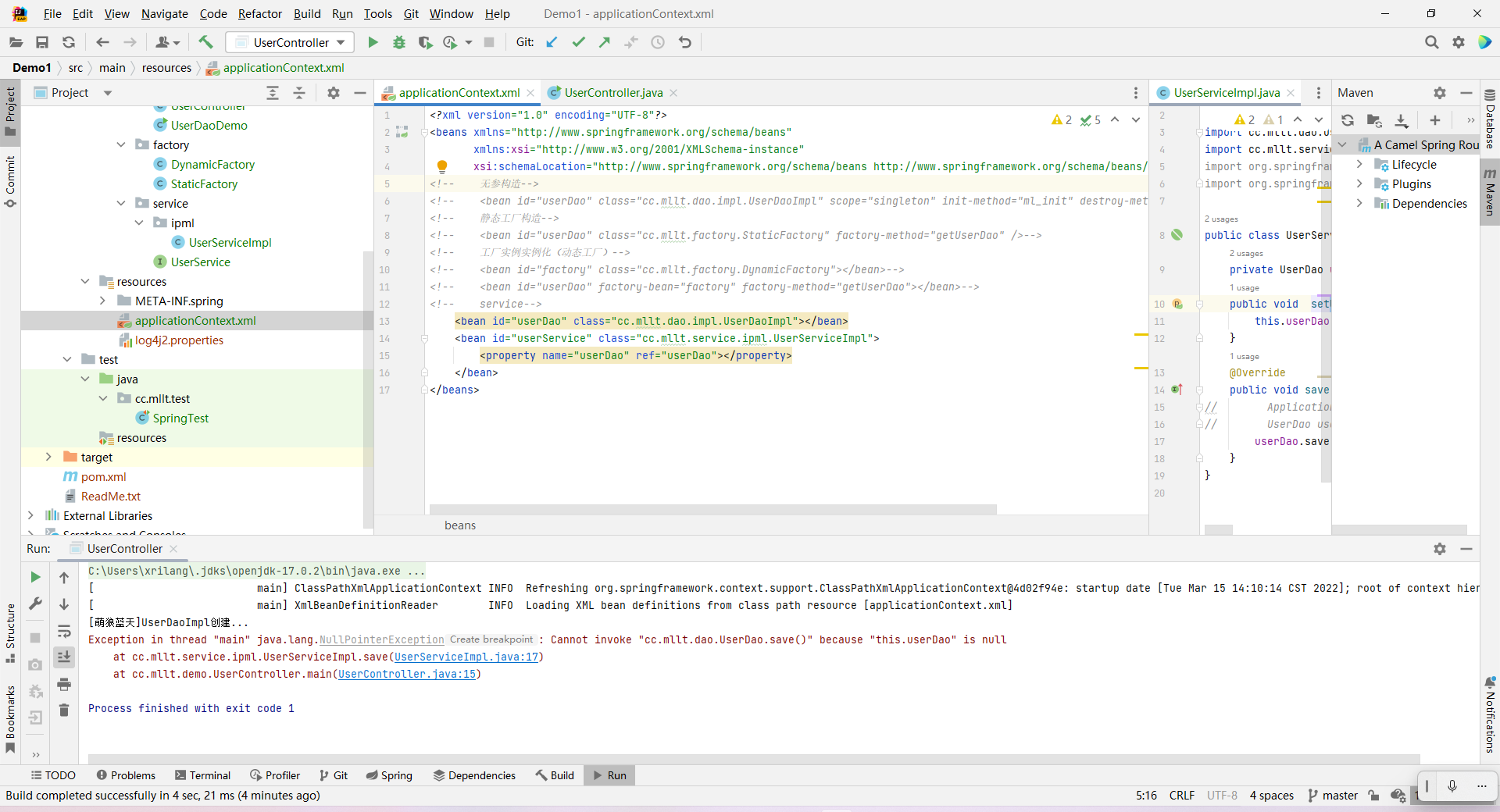1500x812 pixels.
Task: Toggle the Commit tool window stripe button
Action: pyautogui.click(x=10, y=180)
